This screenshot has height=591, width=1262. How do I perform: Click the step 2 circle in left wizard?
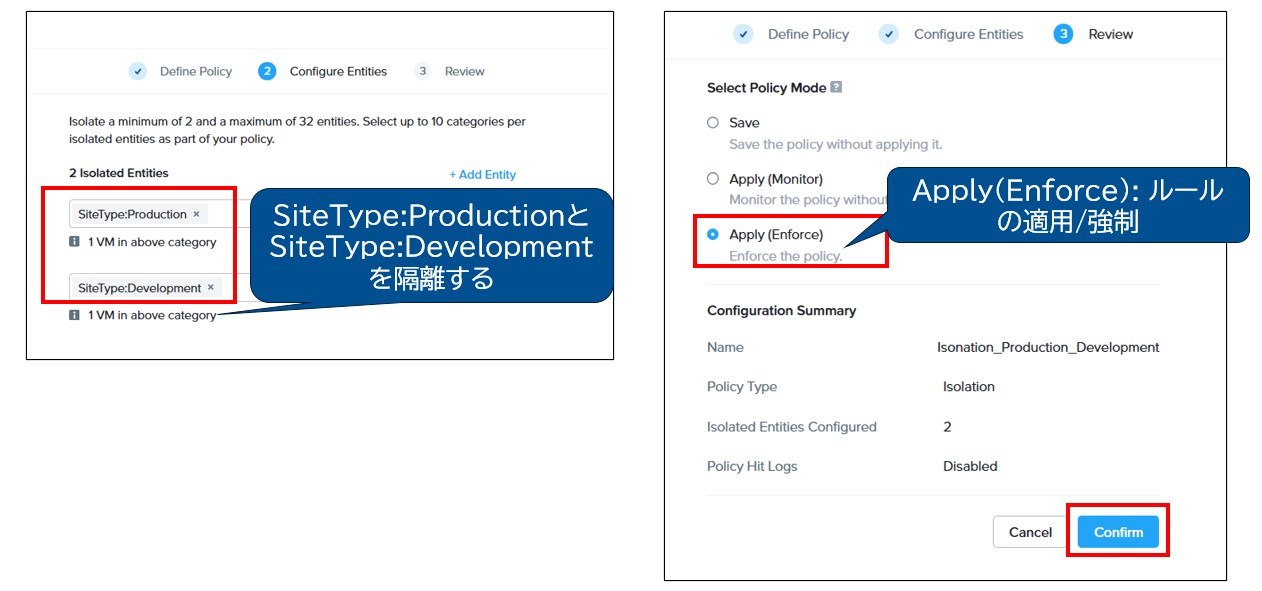pyautogui.click(x=267, y=71)
